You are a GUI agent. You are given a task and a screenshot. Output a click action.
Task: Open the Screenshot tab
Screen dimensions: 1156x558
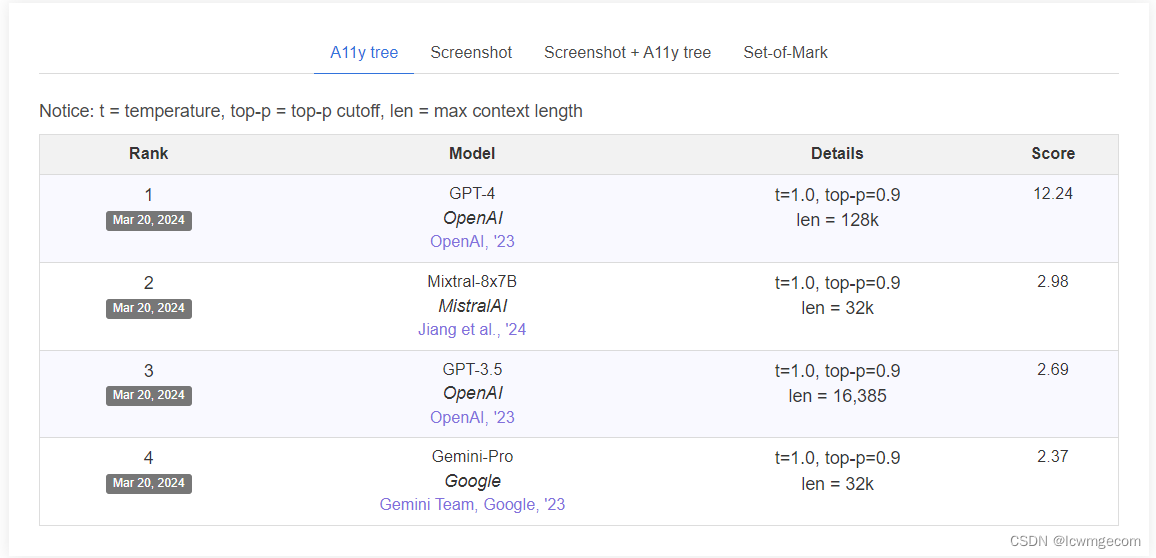(471, 53)
